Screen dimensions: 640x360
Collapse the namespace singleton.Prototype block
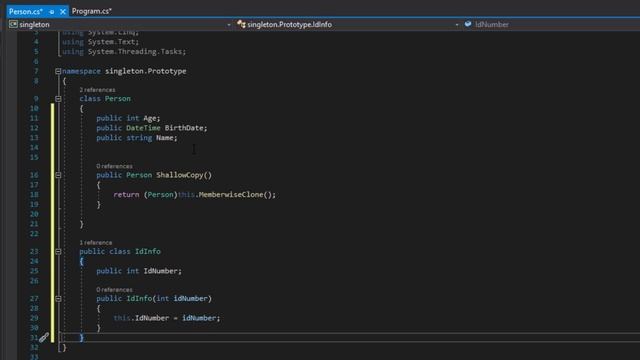[x=58, y=71]
